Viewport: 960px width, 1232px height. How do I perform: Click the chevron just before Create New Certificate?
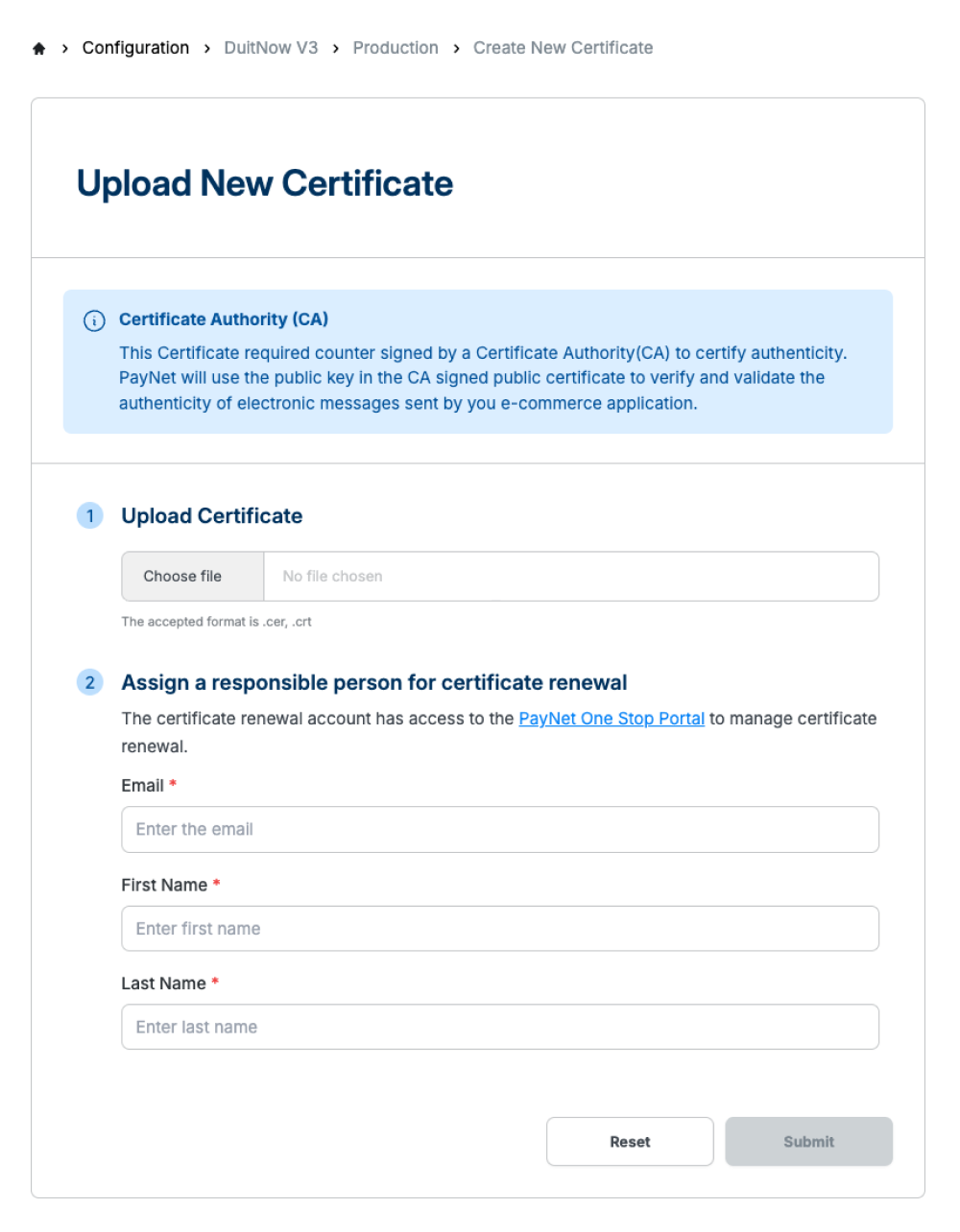point(456,49)
